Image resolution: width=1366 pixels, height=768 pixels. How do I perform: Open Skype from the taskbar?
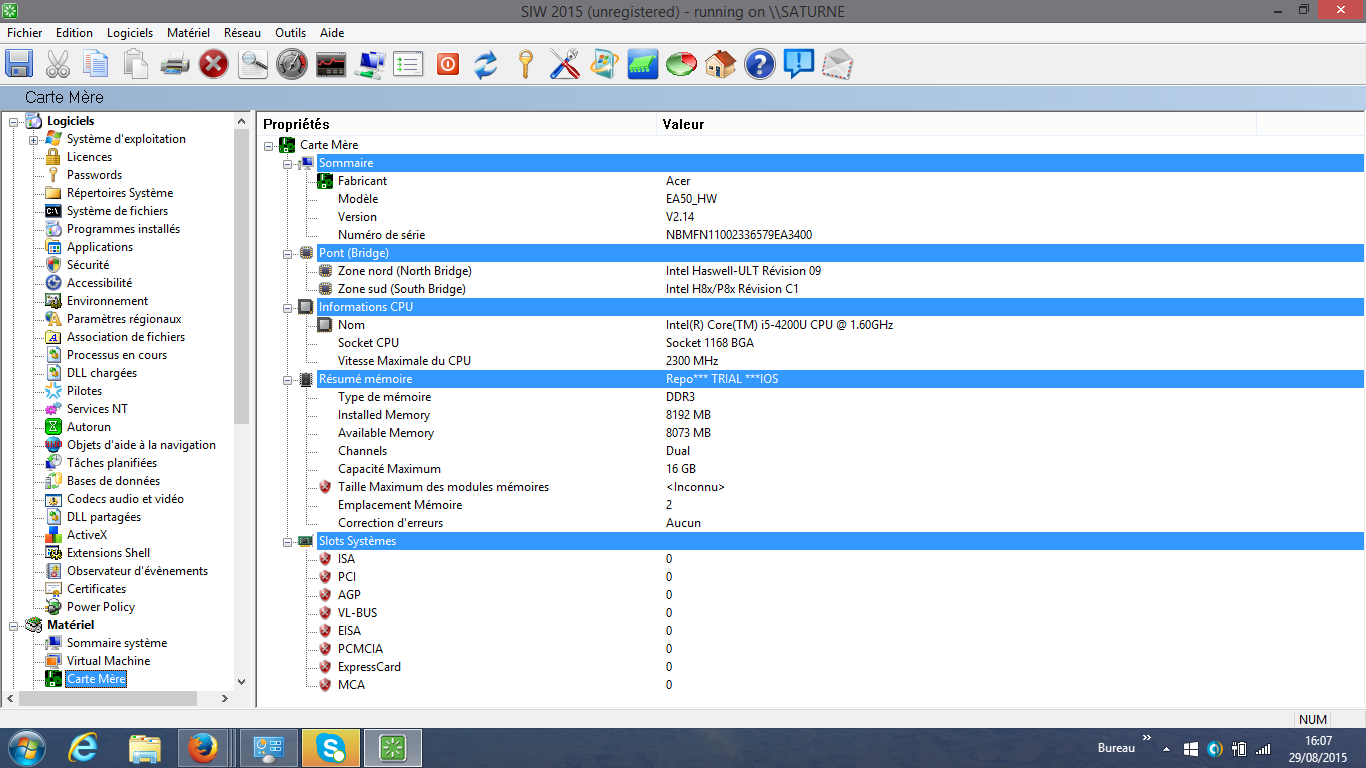(330, 748)
